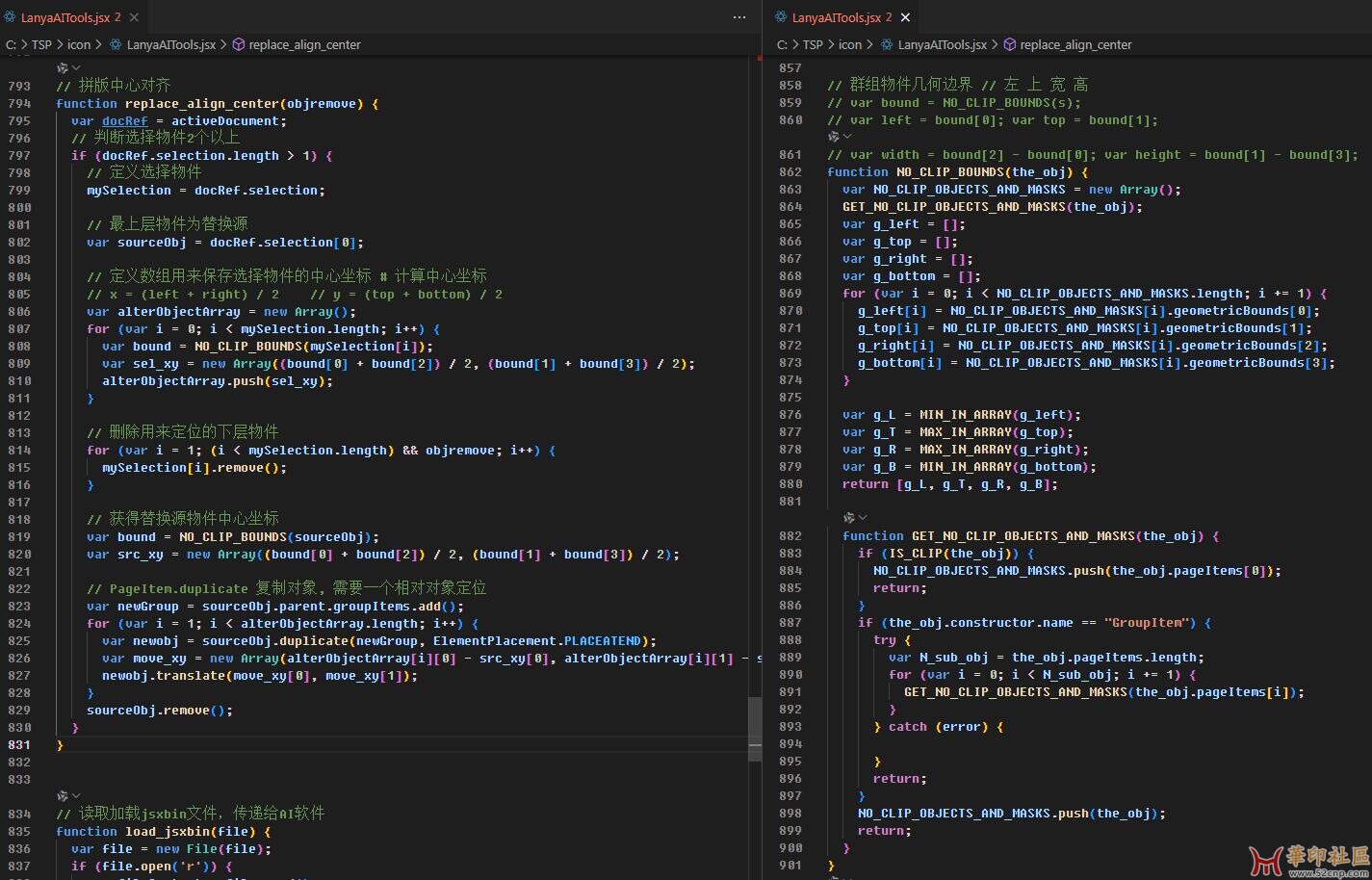This screenshot has height=880, width=1372.
Task: Open replace_align_center breadcrumb in right pane
Action: pyautogui.click(x=1075, y=44)
